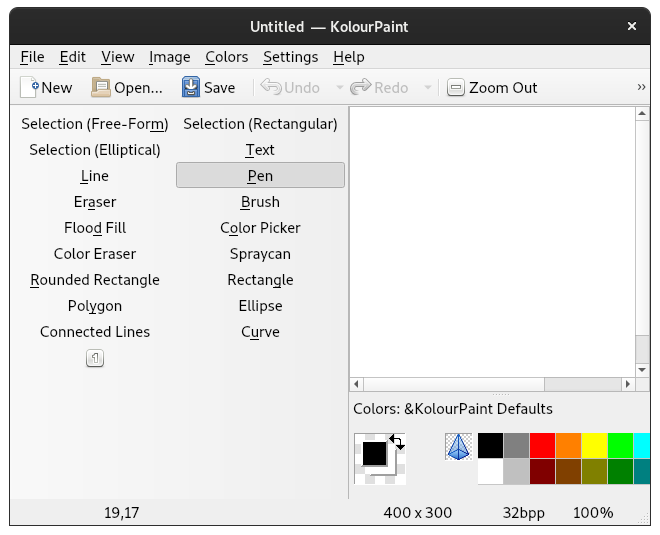The image size is (660, 535).
Task: Select the Text tool
Action: [x=260, y=150]
